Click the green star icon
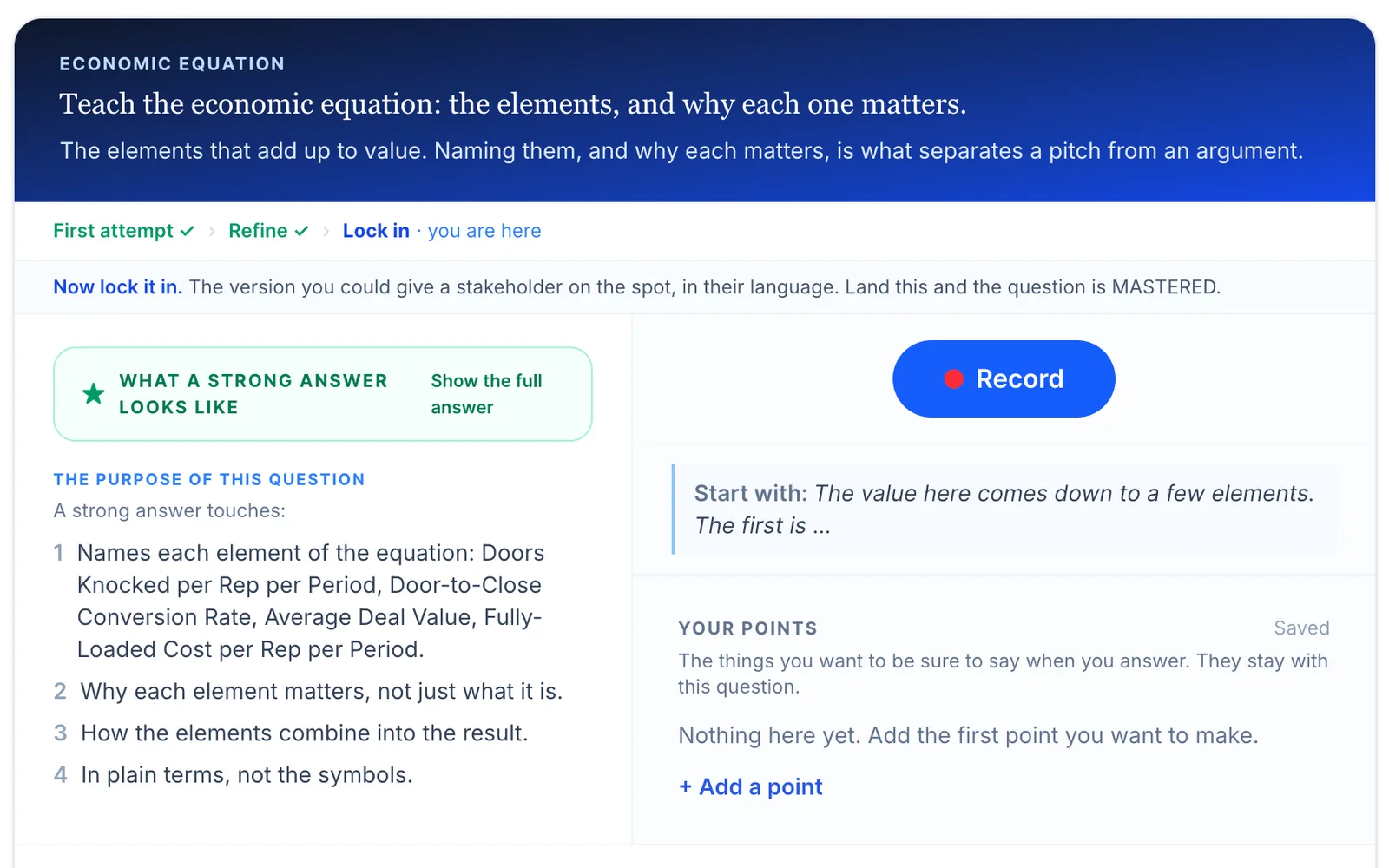This screenshot has height=868, width=1389. click(93, 394)
